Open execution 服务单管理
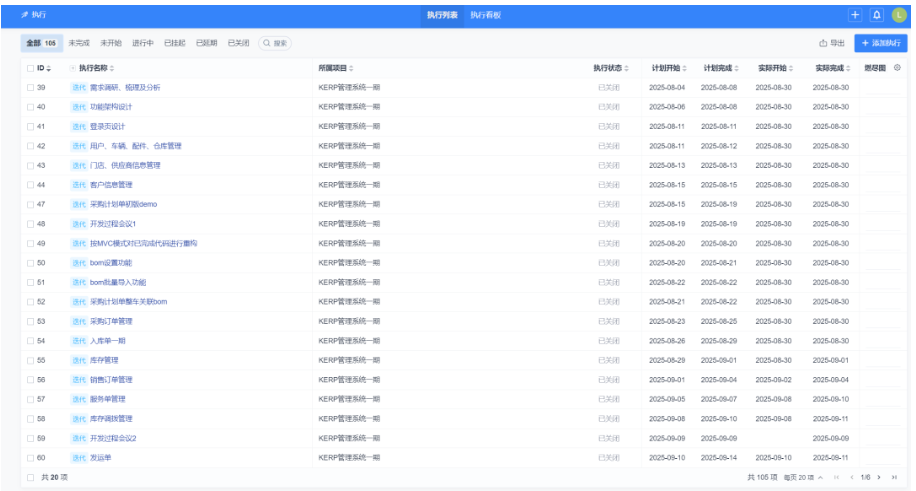 (x=107, y=399)
